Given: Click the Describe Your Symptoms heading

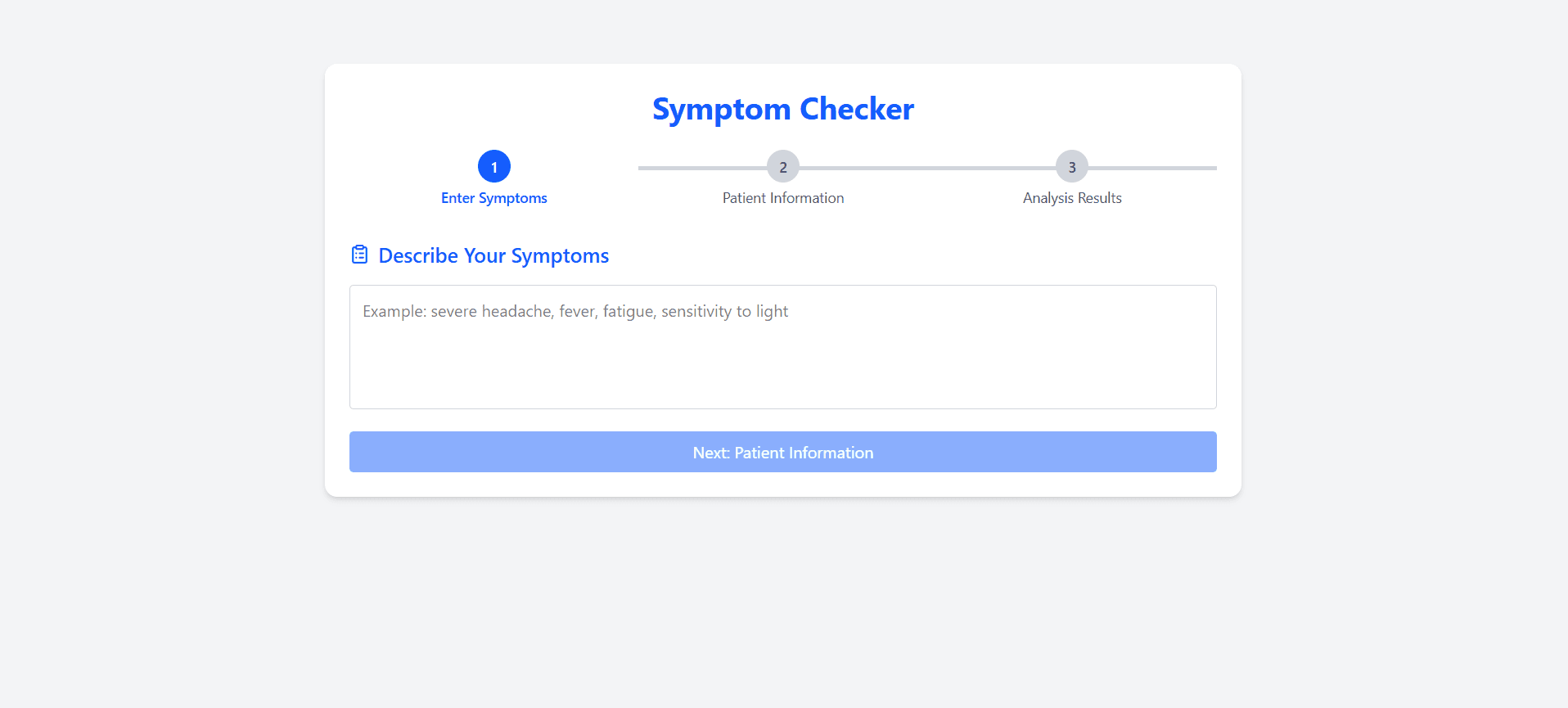Looking at the screenshot, I should 493,256.
